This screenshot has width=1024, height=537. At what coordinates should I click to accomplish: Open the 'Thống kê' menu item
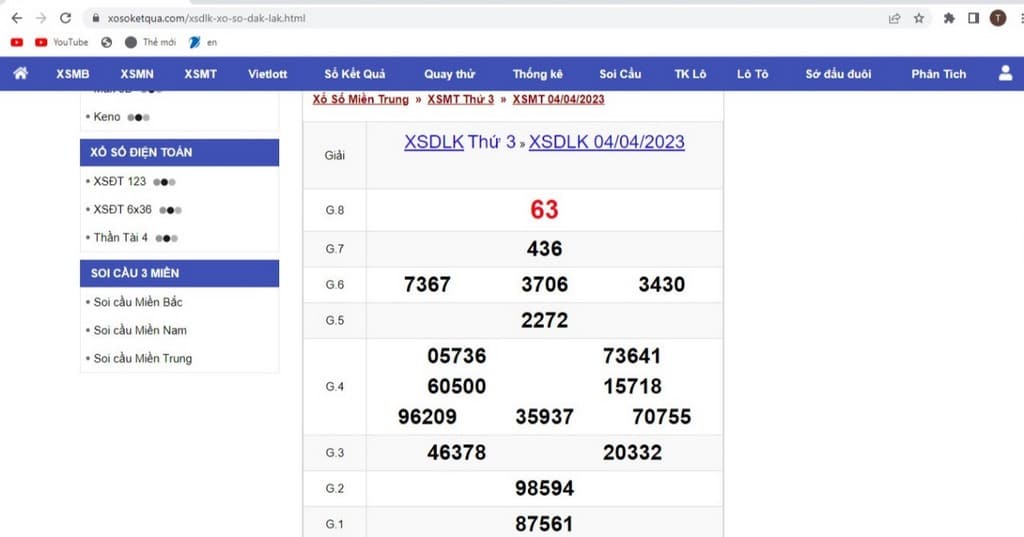click(x=537, y=74)
